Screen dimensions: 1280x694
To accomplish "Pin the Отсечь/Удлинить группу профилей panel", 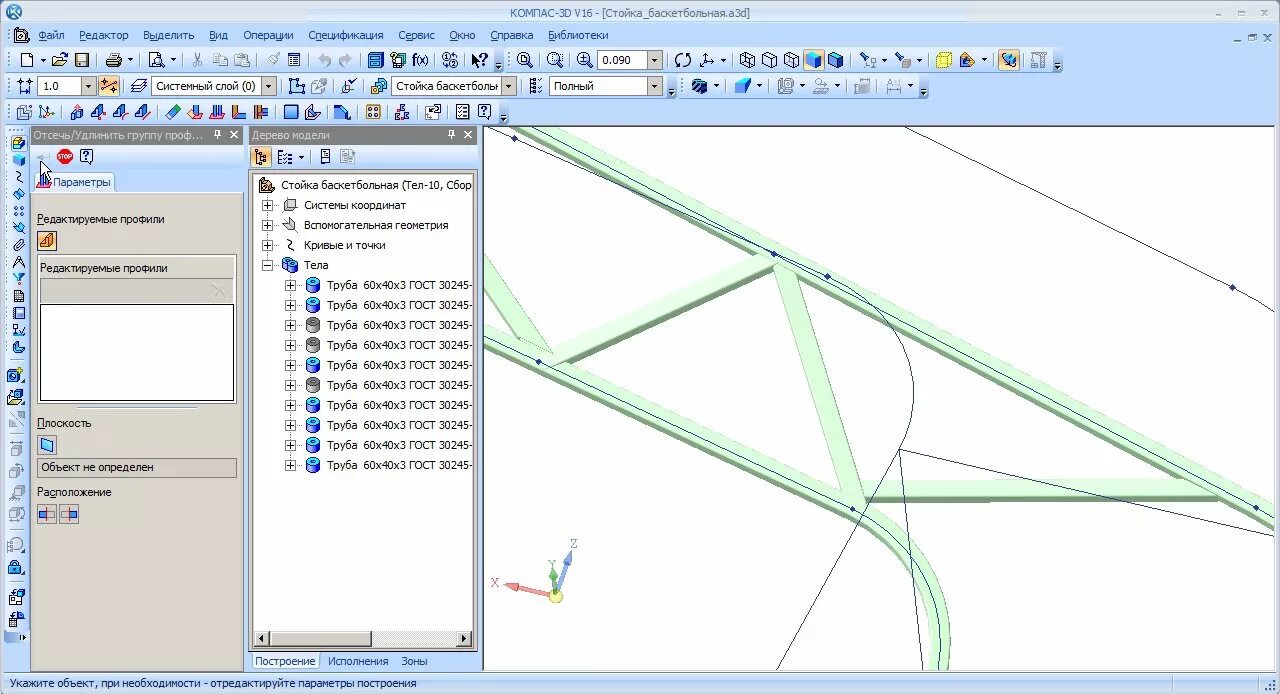I will coord(218,135).
